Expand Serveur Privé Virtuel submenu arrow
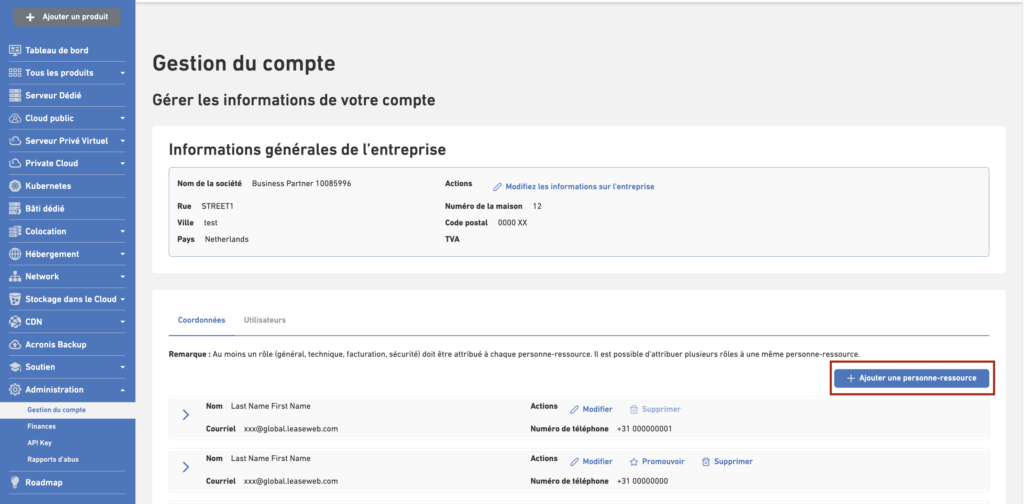Image resolution: width=1024 pixels, height=504 pixels. pos(122,141)
